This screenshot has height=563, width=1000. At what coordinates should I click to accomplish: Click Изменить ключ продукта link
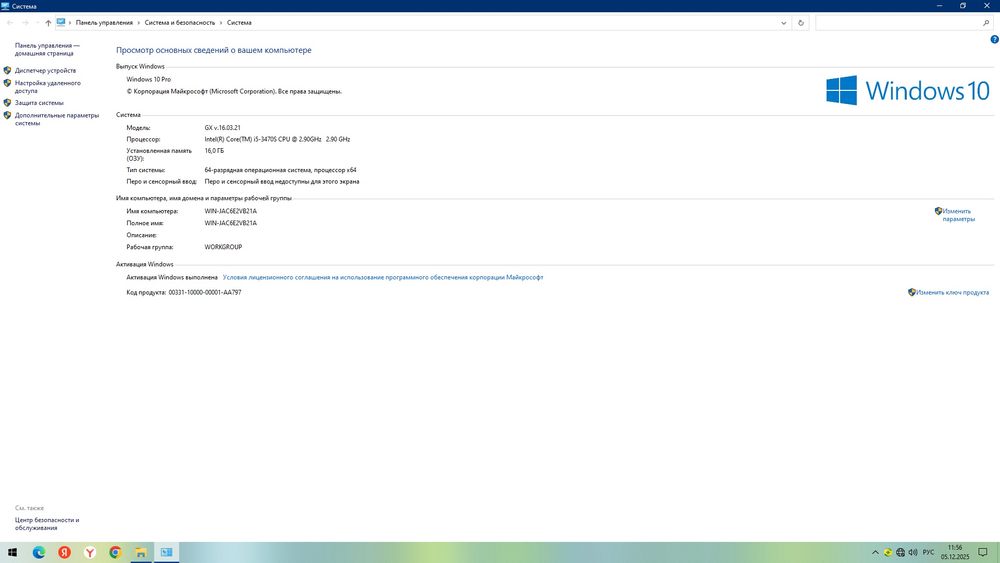point(952,292)
